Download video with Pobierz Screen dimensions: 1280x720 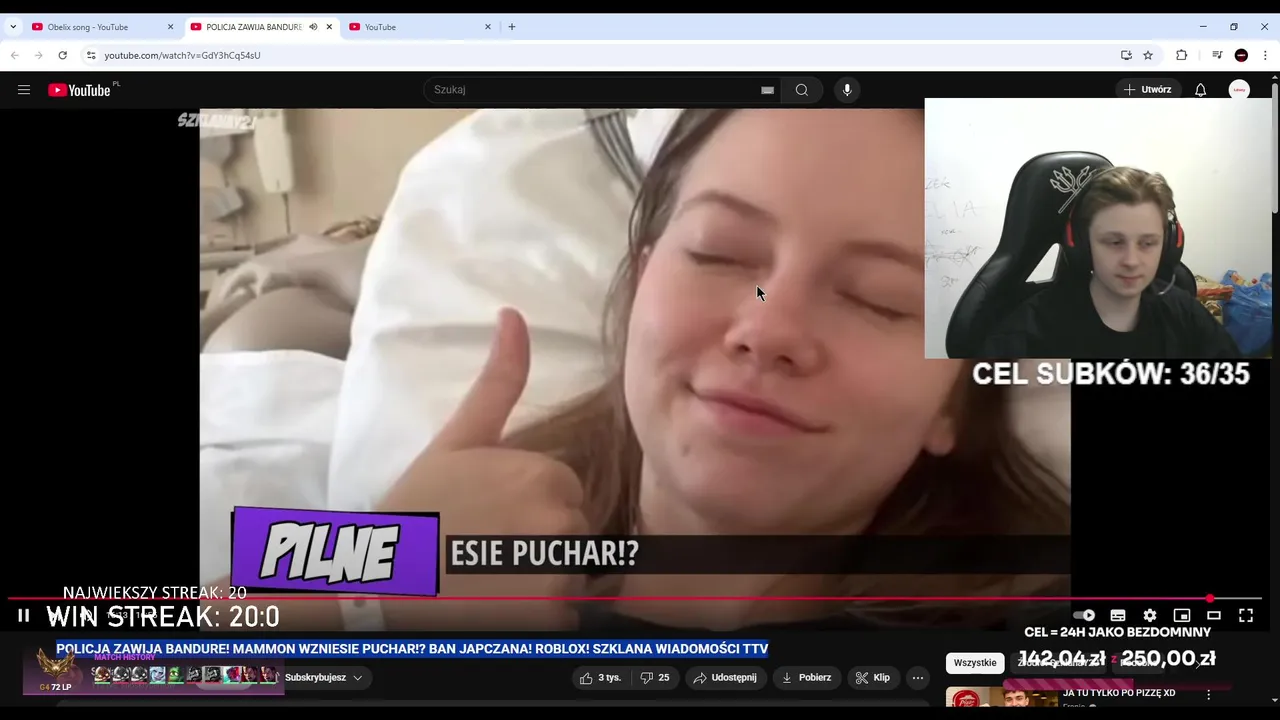pyautogui.click(x=806, y=678)
